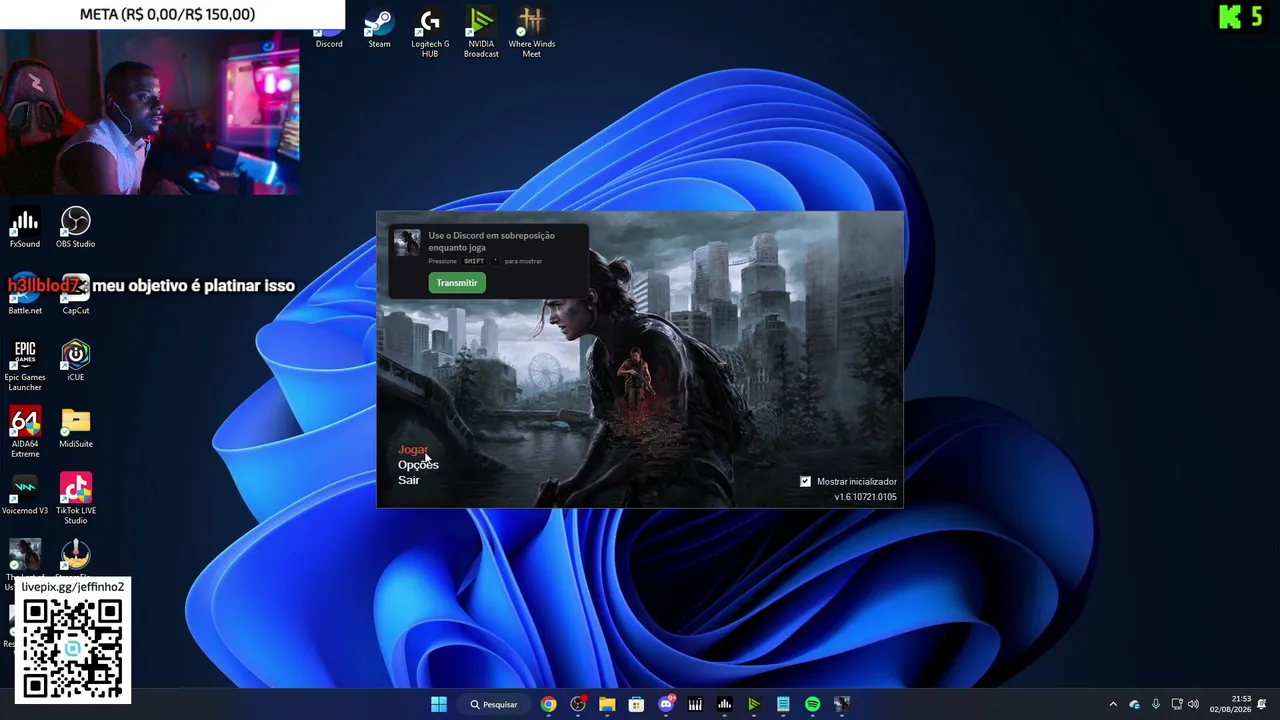Open the Windows Start menu
This screenshot has height=720, width=1280.
coord(439,704)
